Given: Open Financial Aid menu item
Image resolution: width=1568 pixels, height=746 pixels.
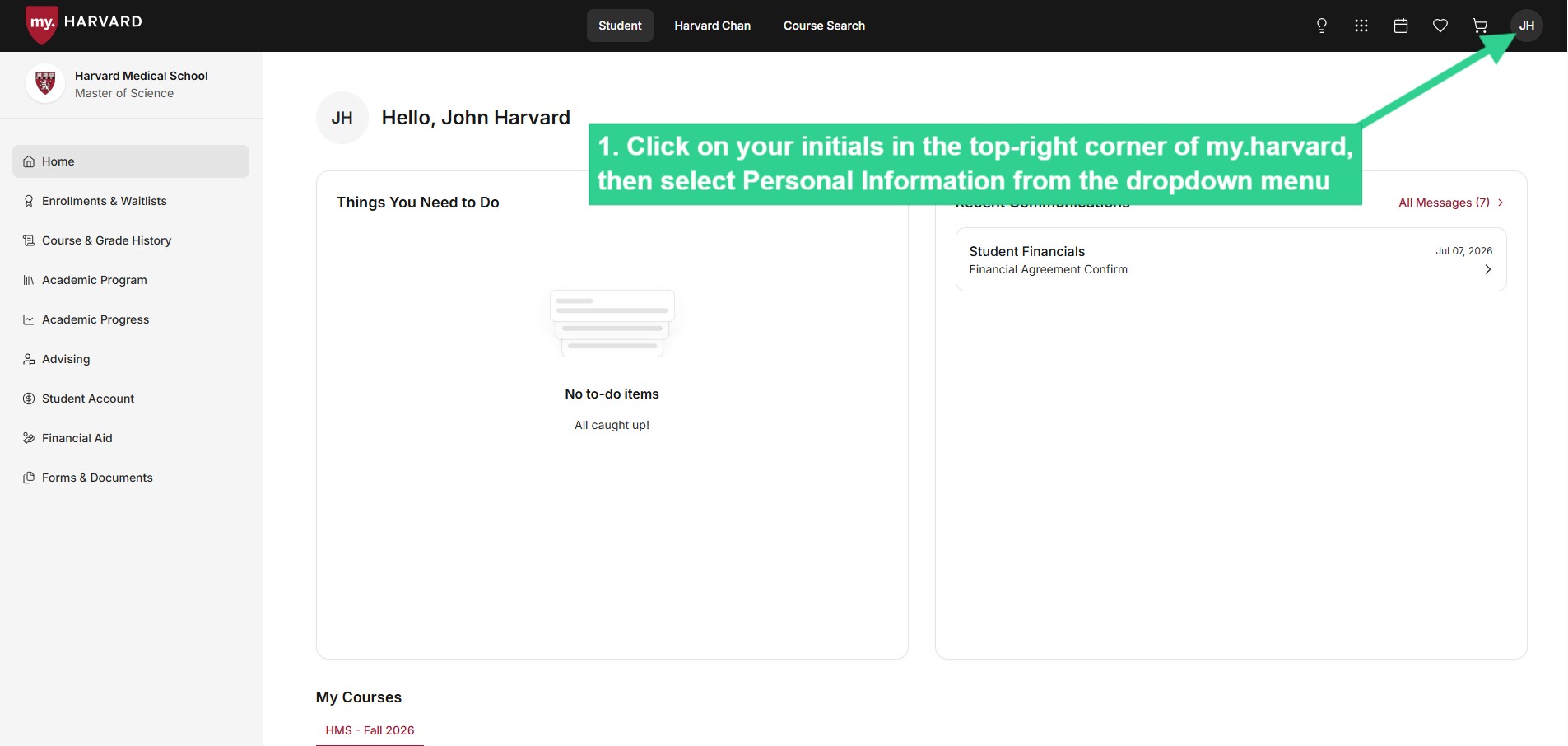Looking at the screenshot, I should coord(131,438).
